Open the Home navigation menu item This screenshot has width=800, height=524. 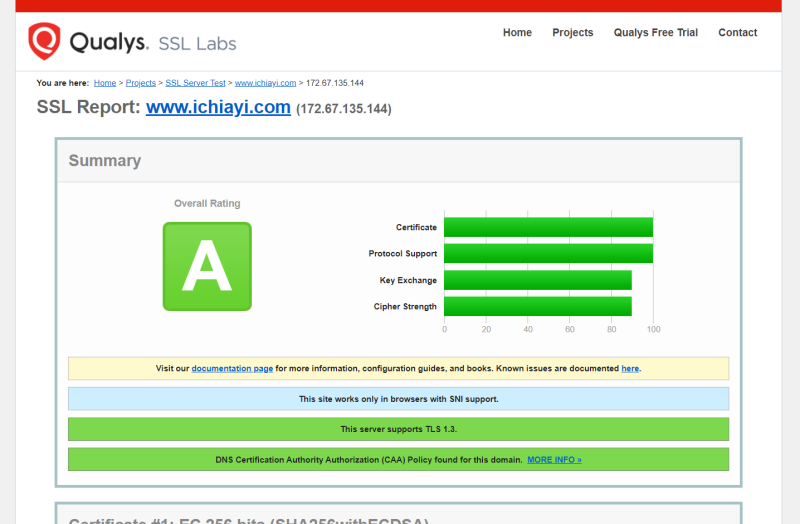517,33
